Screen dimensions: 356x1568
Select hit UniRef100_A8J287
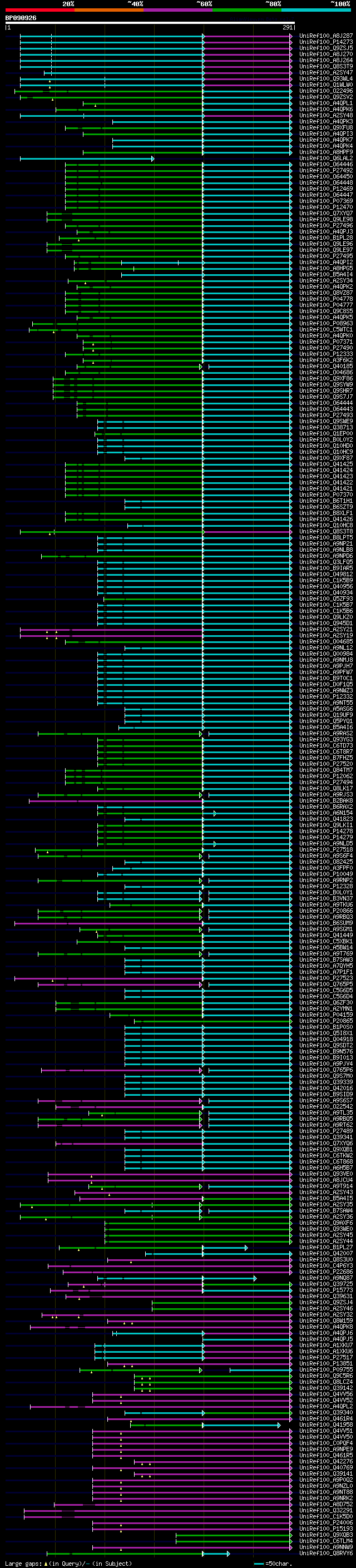(326, 36)
